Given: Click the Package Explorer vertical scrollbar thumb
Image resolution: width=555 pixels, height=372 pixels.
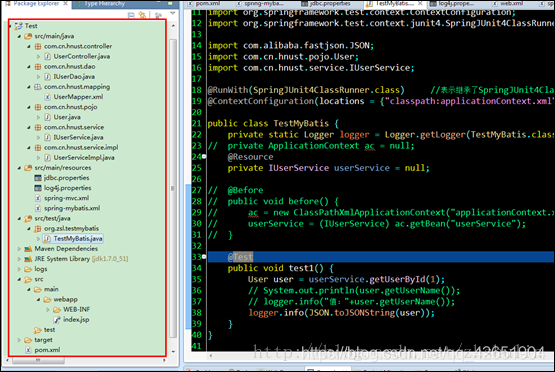Looking at the screenshot, I should [173, 188].
